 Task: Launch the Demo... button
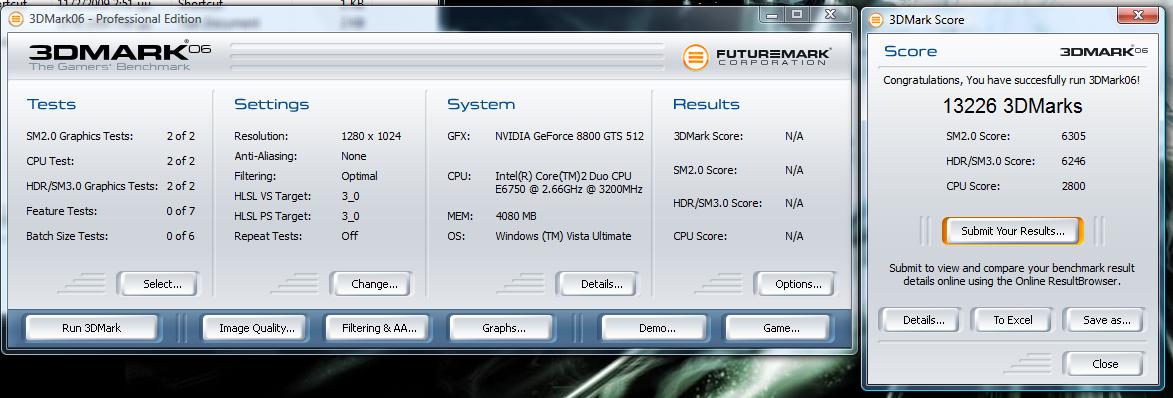(x=654, y=328)
